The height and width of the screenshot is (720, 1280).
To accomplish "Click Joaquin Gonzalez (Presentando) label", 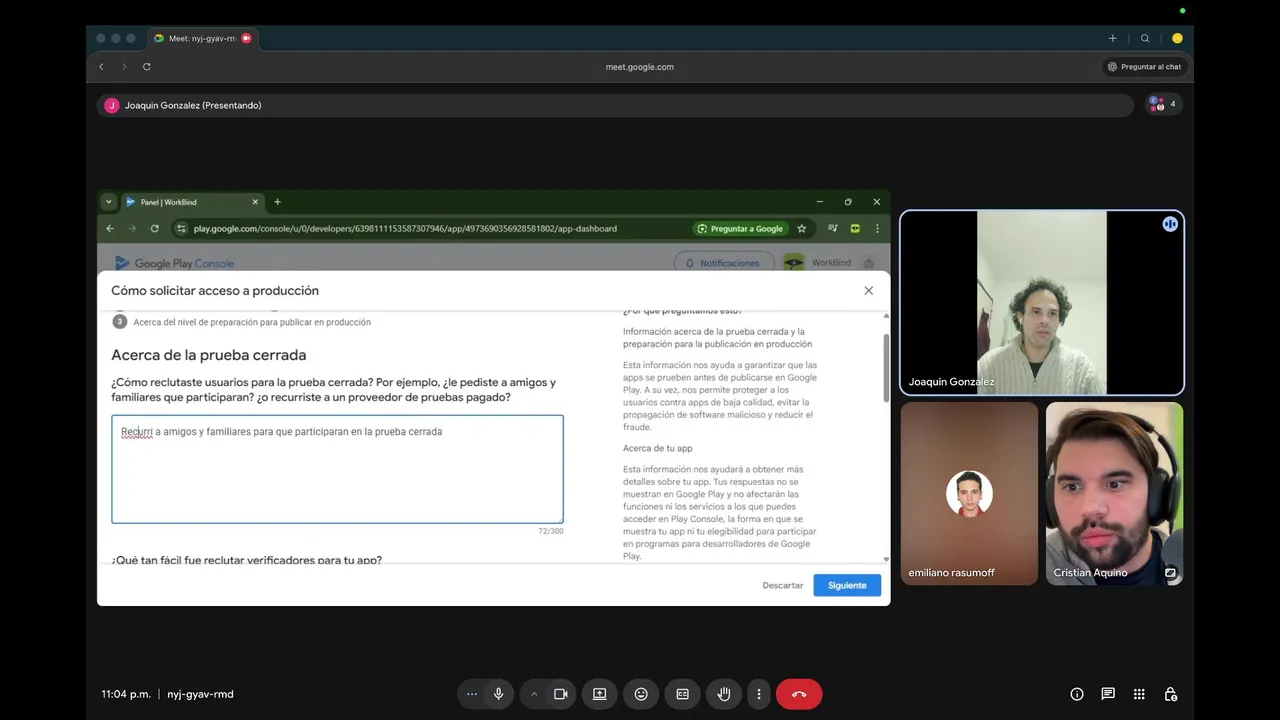I will coord(193,105).
